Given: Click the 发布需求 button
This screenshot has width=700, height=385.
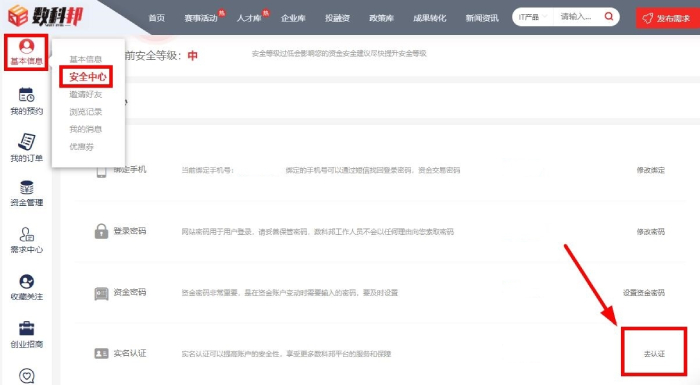Looking at the screenshot, I should tap(667, 18).
